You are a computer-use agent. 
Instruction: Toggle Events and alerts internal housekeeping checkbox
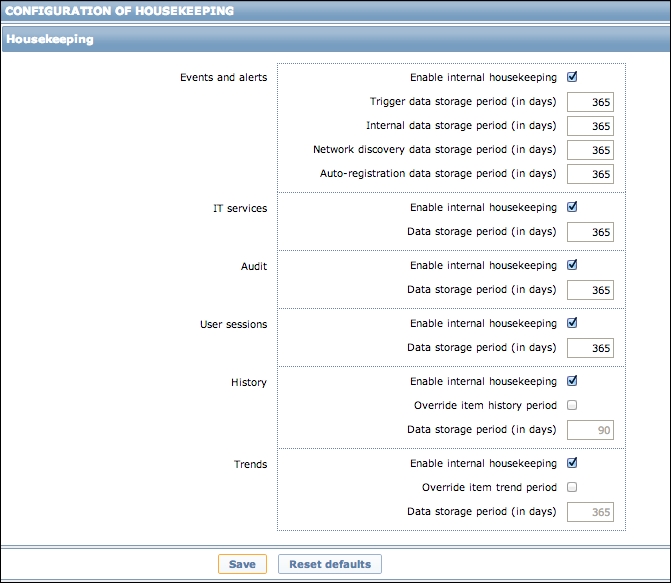point(572,77)
